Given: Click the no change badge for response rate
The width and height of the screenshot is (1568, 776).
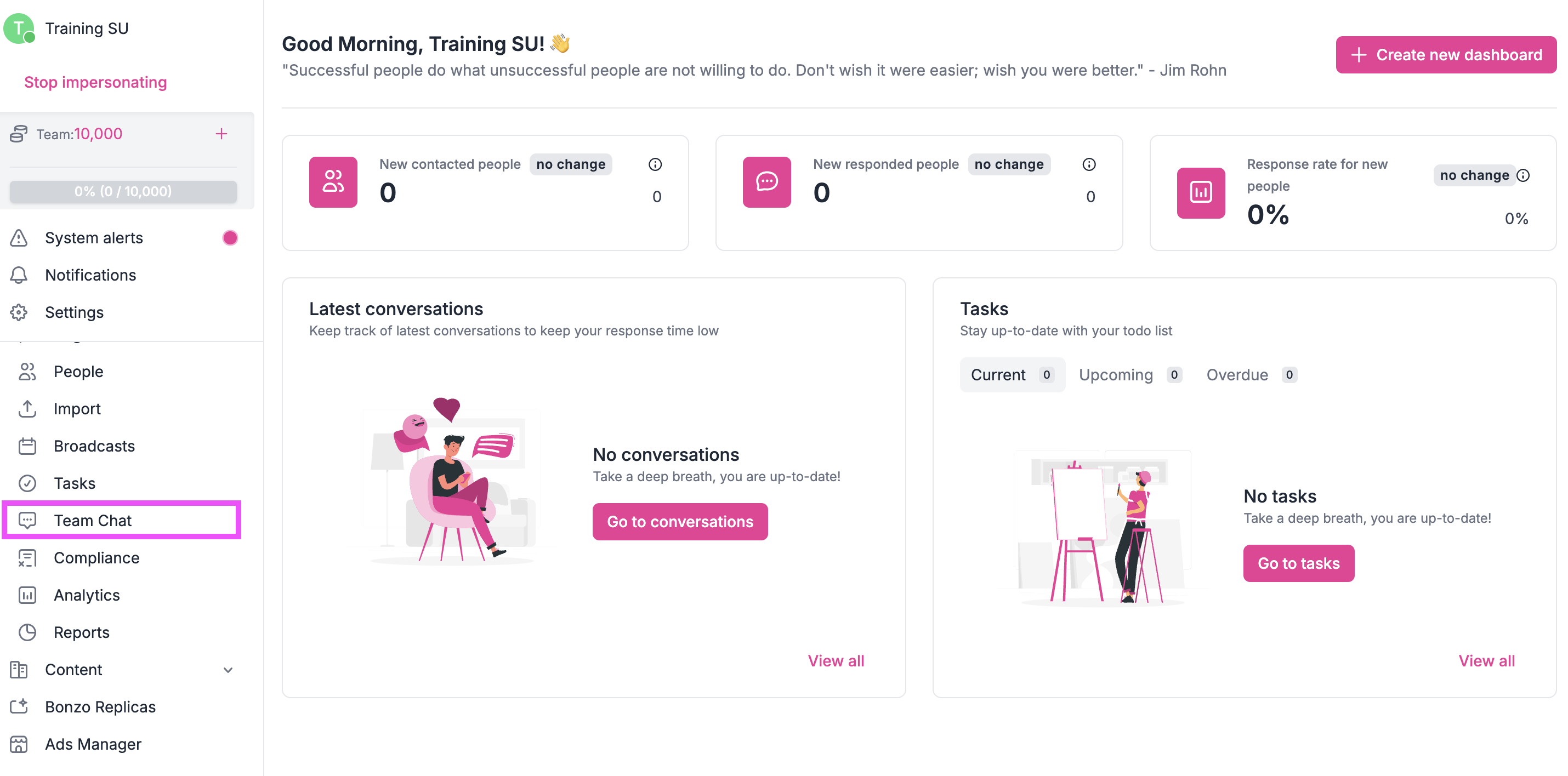Looking at the screenshot, I should [x=1474, y=175].
